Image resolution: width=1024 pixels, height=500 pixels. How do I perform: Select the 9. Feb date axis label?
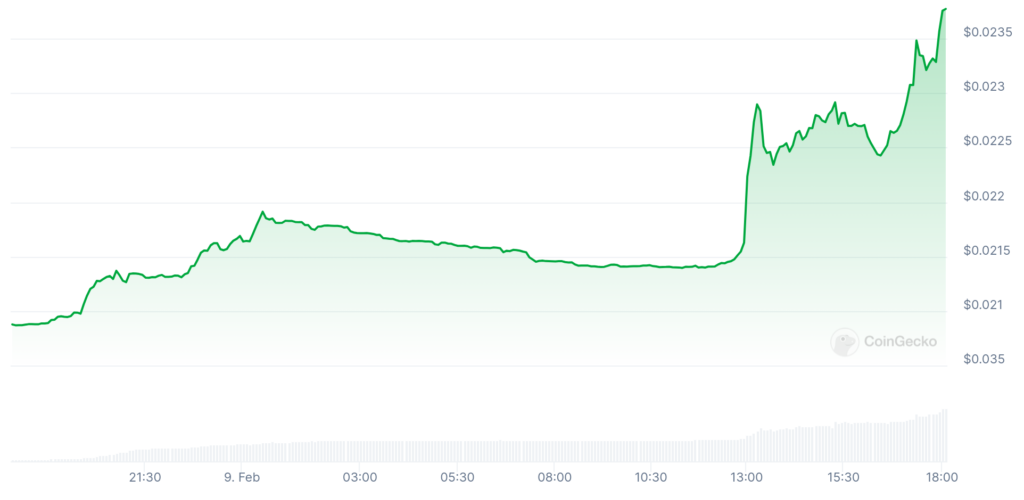coord(243,477)
